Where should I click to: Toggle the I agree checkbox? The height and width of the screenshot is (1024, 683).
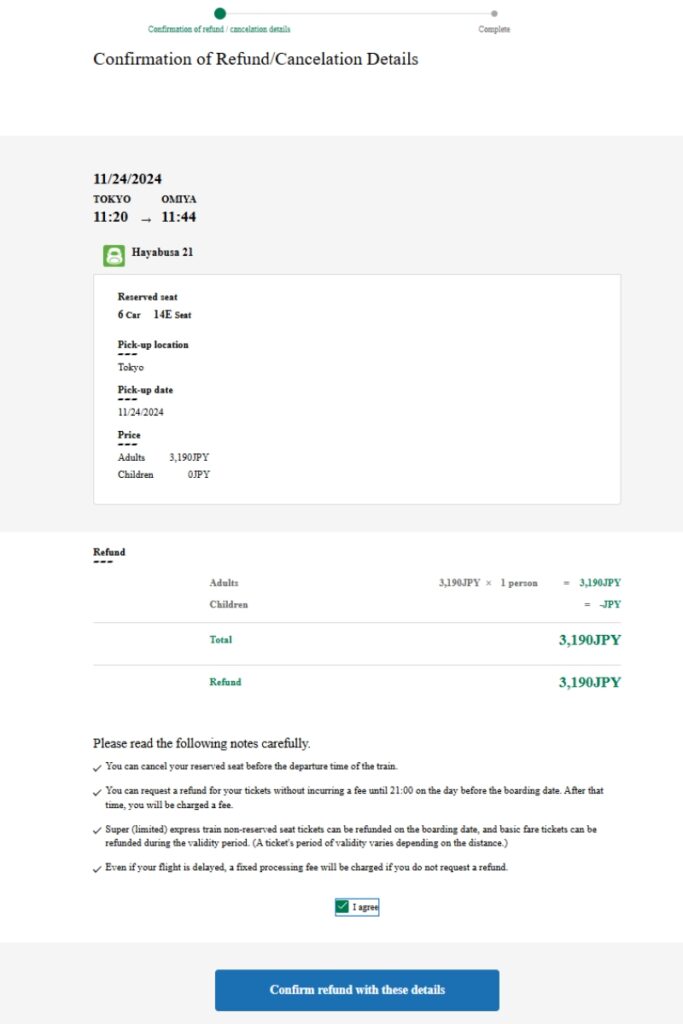[342, 907]
